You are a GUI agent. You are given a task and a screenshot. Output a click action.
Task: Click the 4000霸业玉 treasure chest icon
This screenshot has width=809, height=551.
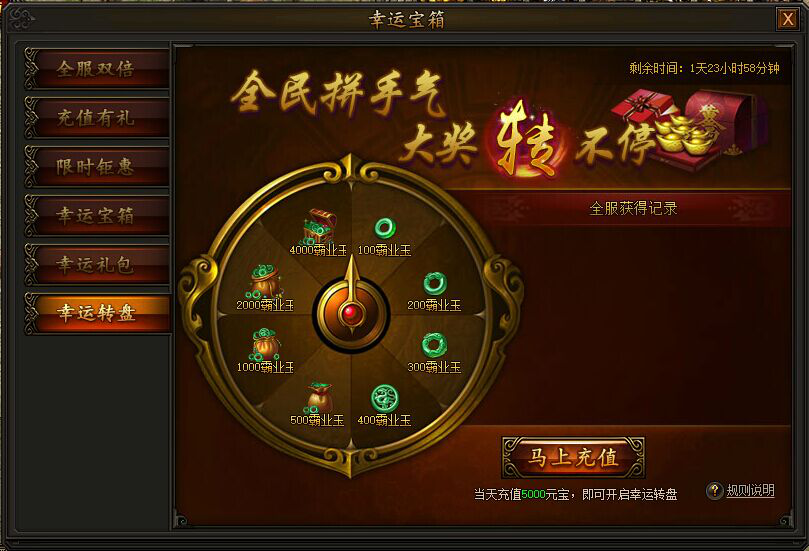[x=319, y=226]
